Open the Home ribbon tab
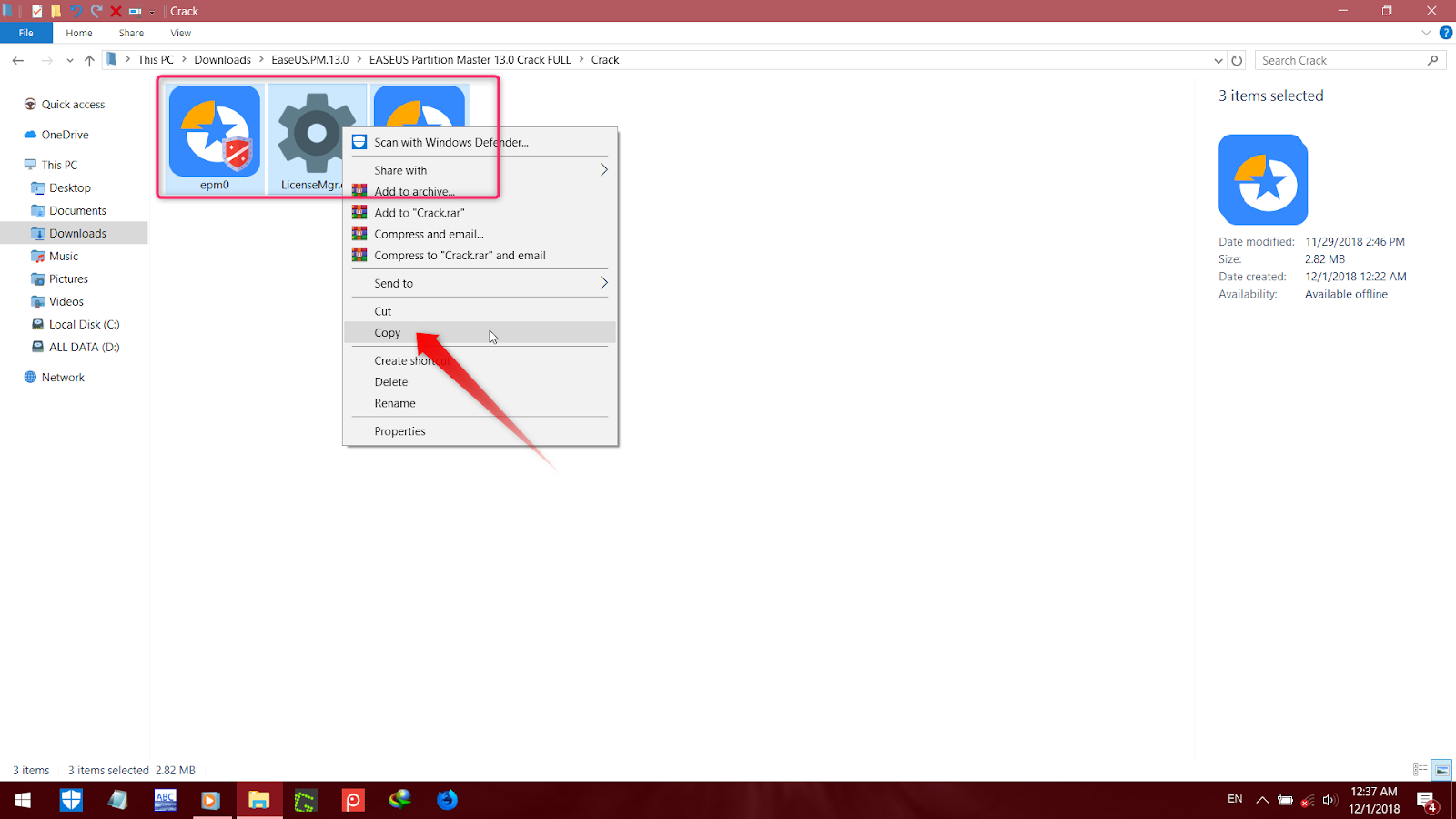The image size is (1456, 819). pos(79,33)
